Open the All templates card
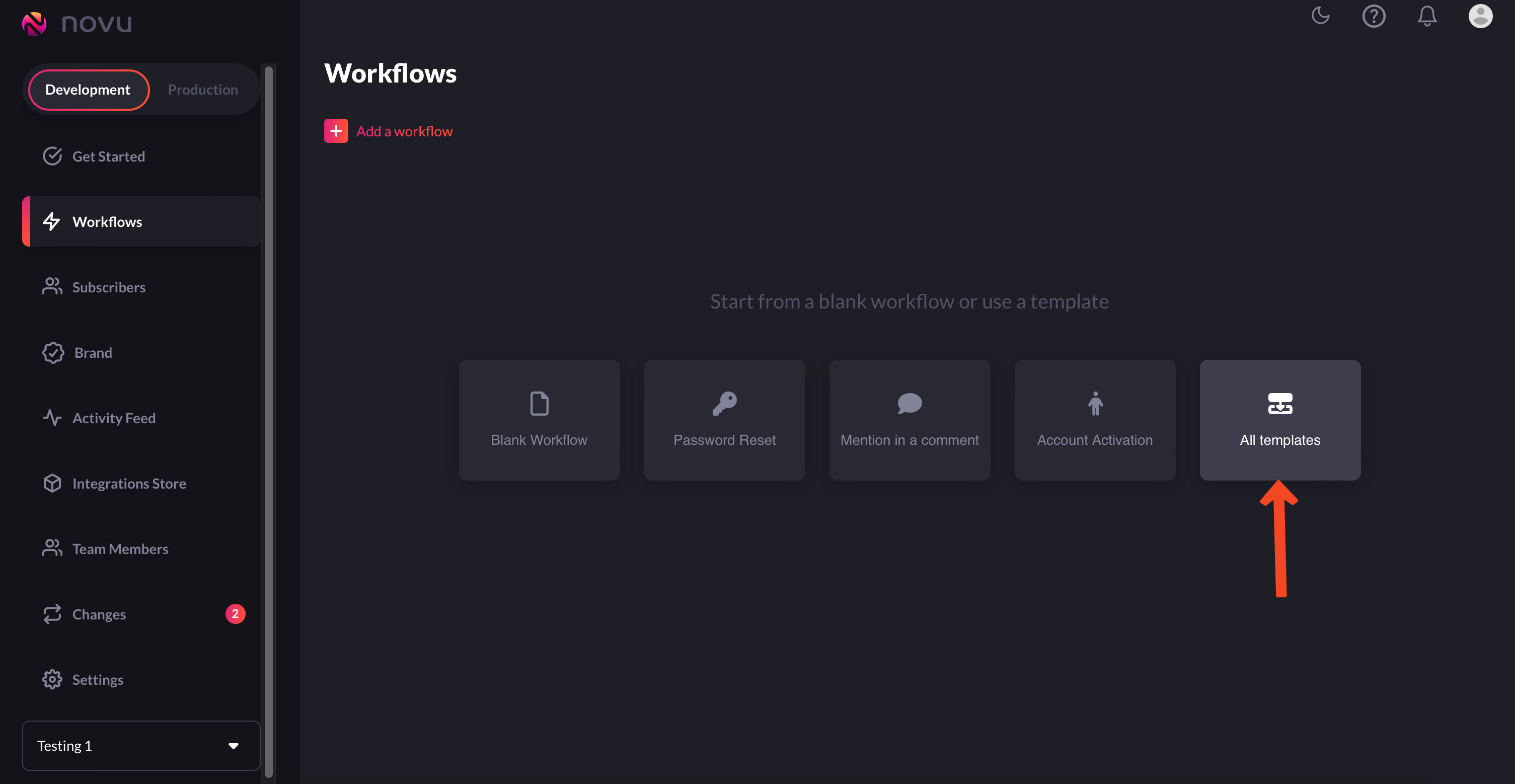This screenshot has width=1515, height=784. point(1280,420)
